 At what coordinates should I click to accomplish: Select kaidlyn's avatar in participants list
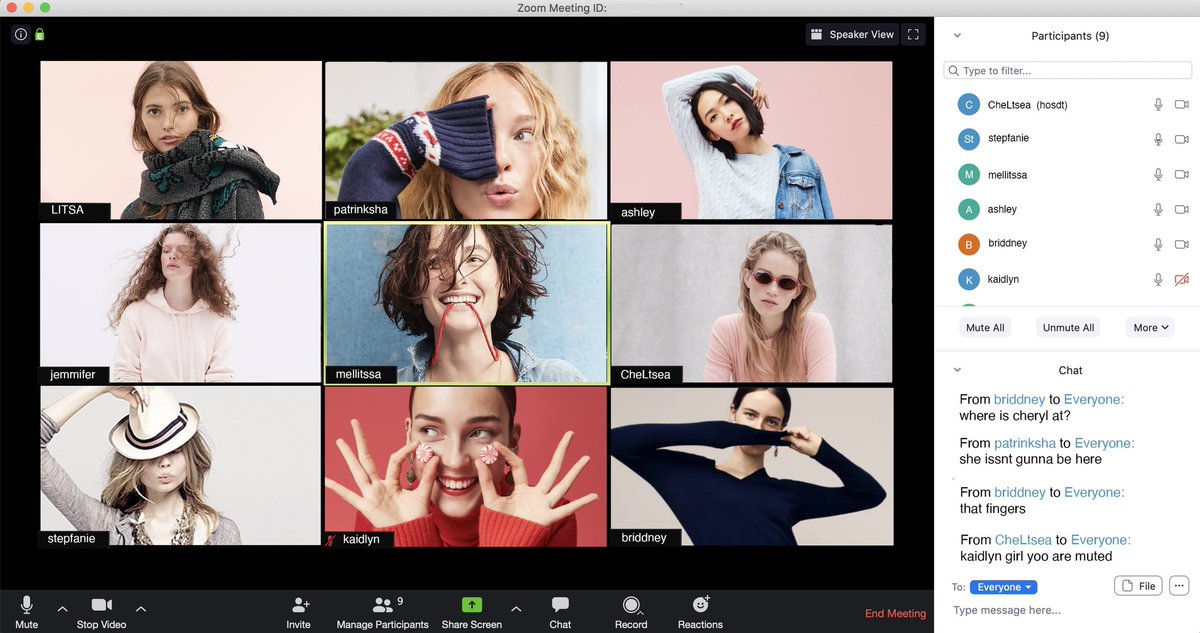[x=968, y=280]
